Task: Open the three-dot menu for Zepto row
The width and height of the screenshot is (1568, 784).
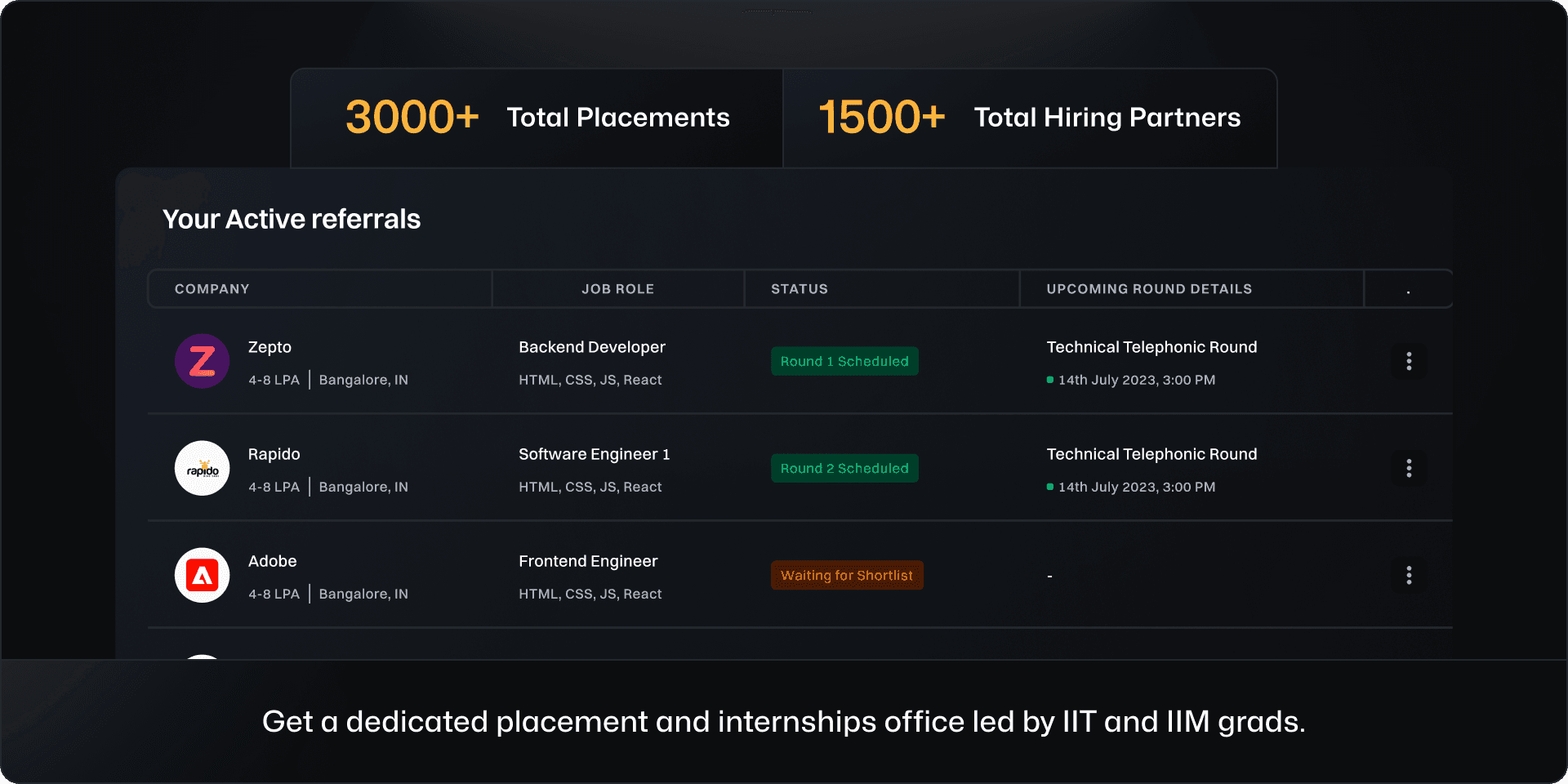Action: 1409,361
